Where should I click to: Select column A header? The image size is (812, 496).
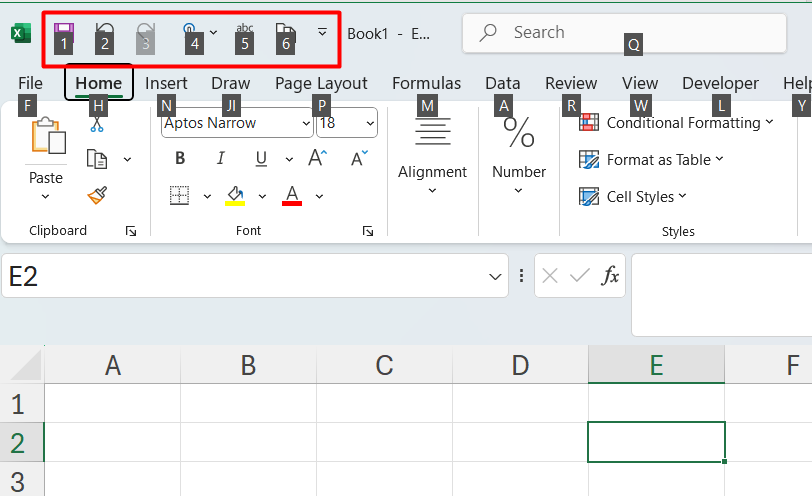(112, 365)
